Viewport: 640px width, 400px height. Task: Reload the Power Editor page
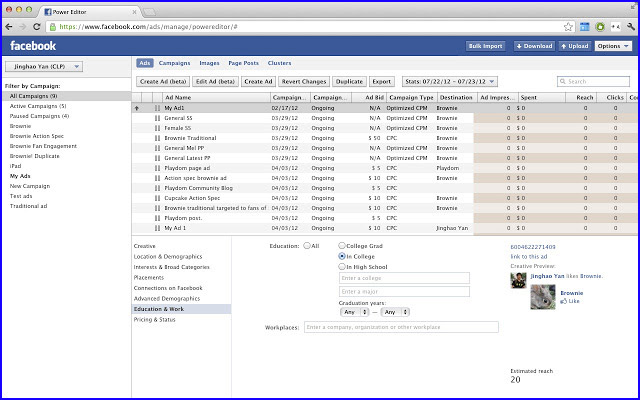pos(37,27)
